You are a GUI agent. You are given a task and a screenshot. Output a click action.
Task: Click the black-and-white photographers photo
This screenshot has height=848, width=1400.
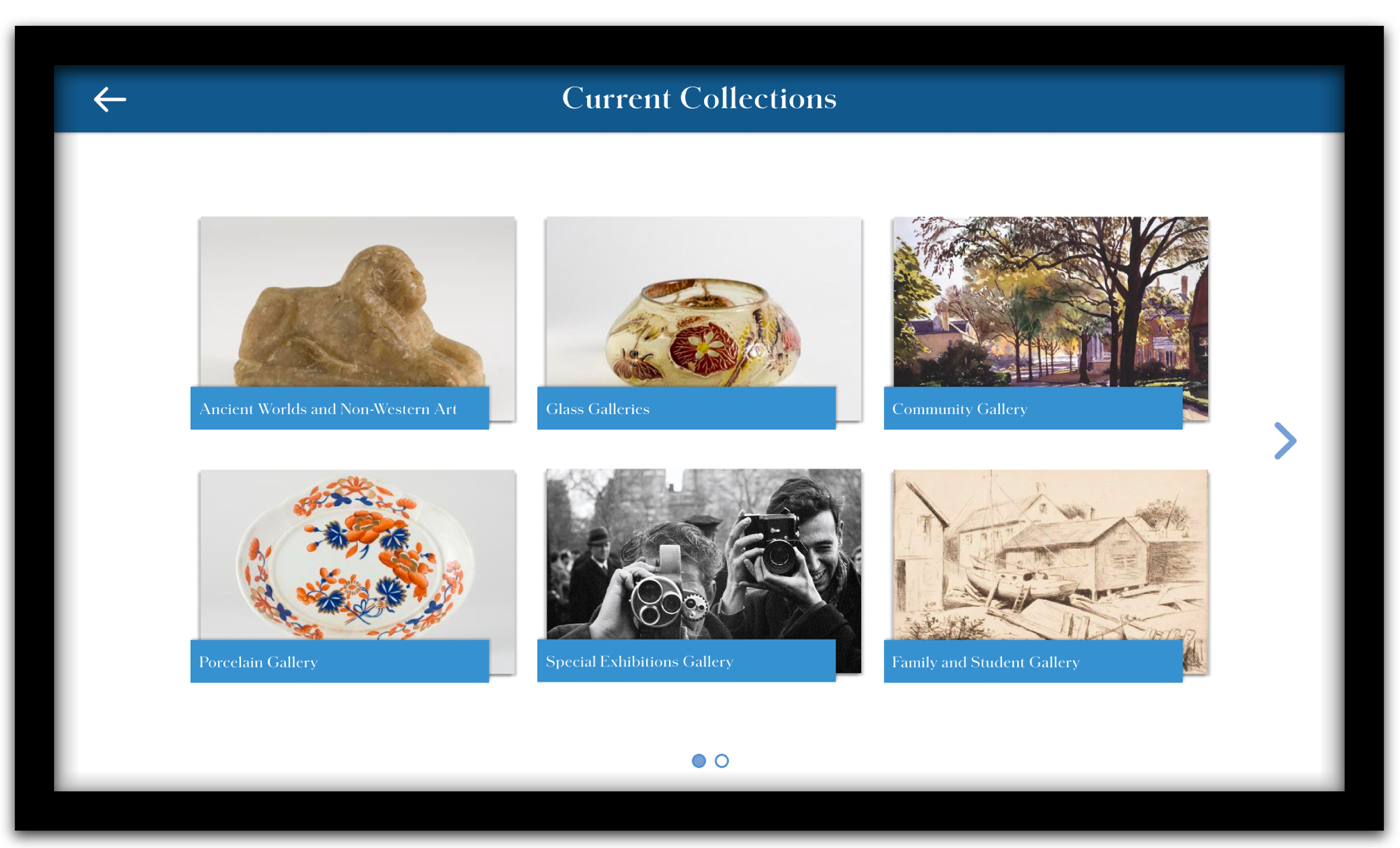(x=703, y=554)
